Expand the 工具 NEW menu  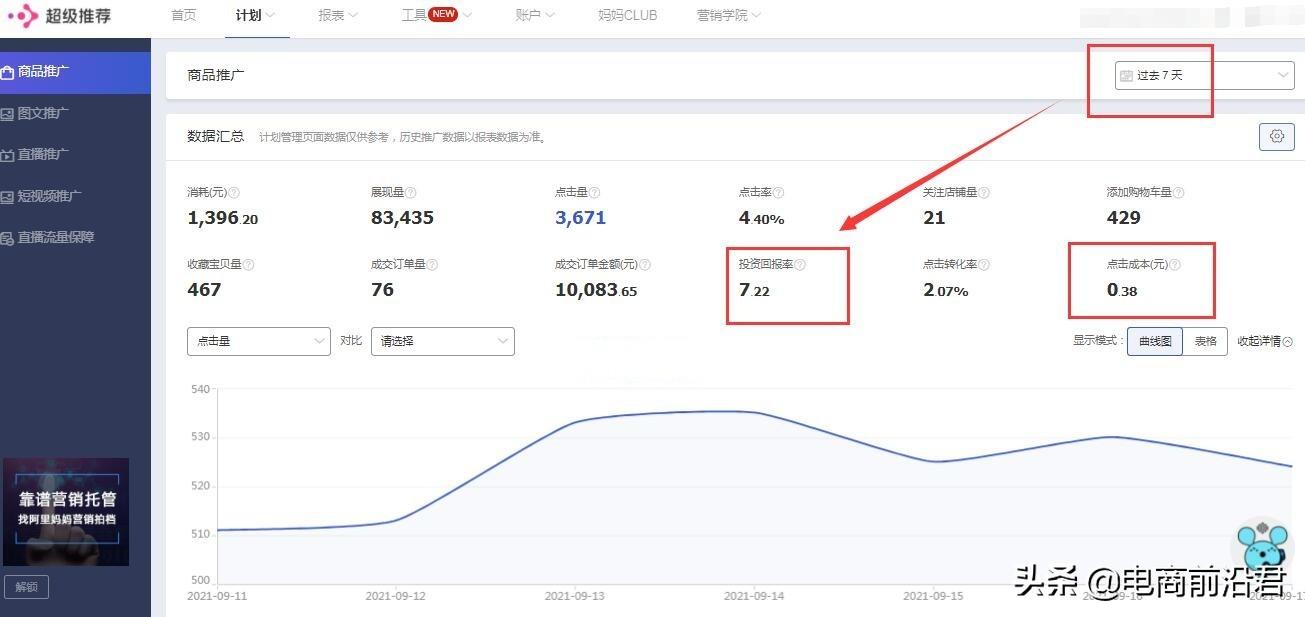[x=437, y=15]
